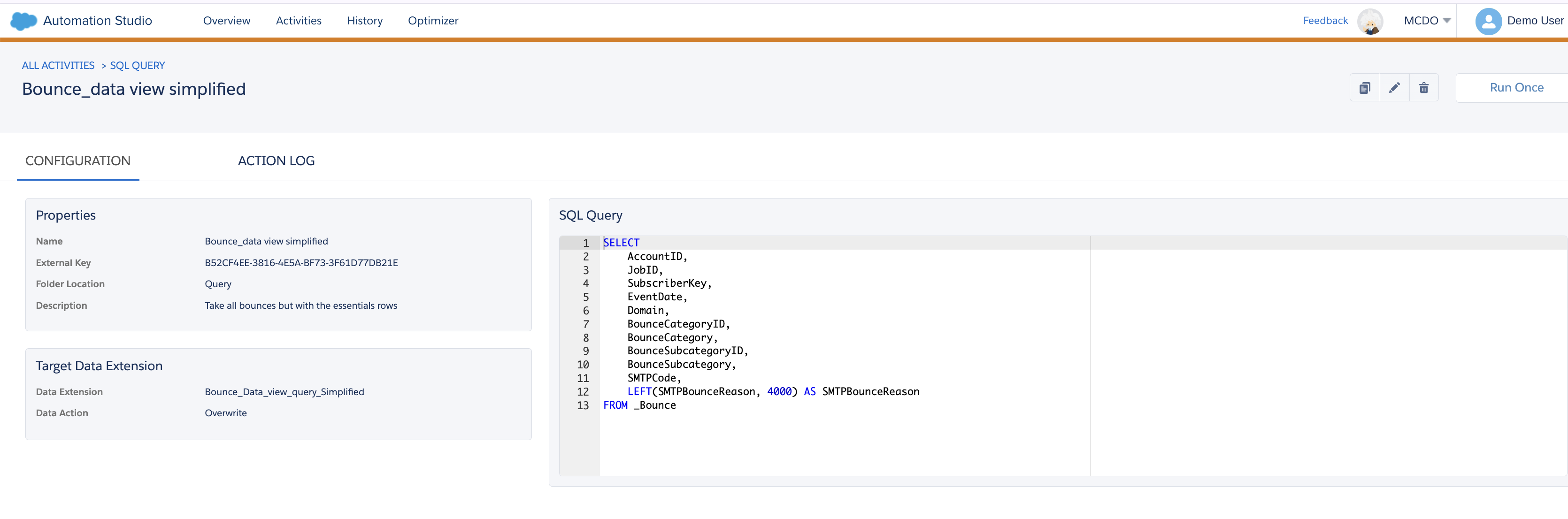Image resolution: width=1568 pixels, height=519 pixels.
Task: Click the External Key label
Action: coord(63,263)
